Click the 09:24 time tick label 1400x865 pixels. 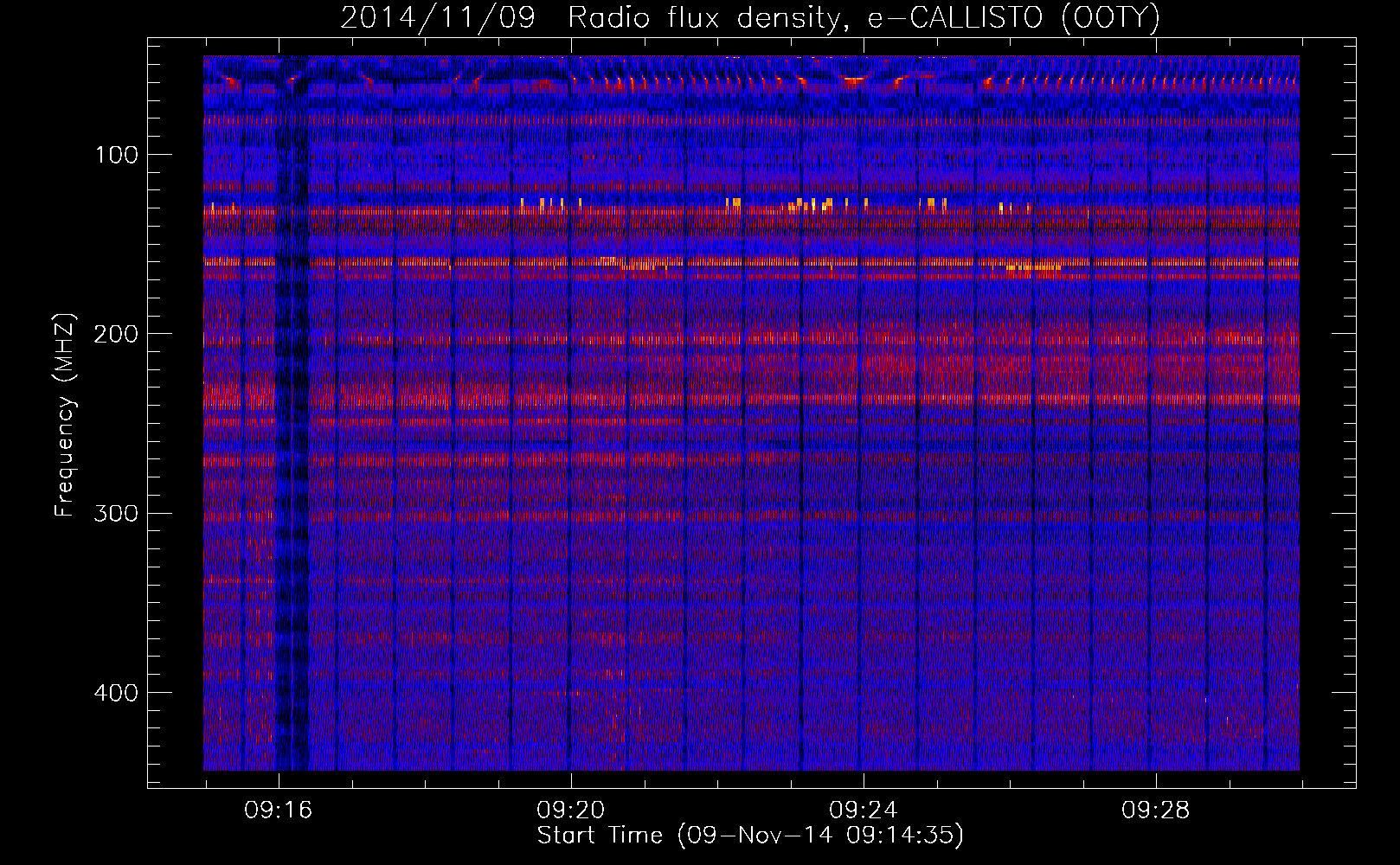[863, 811]
